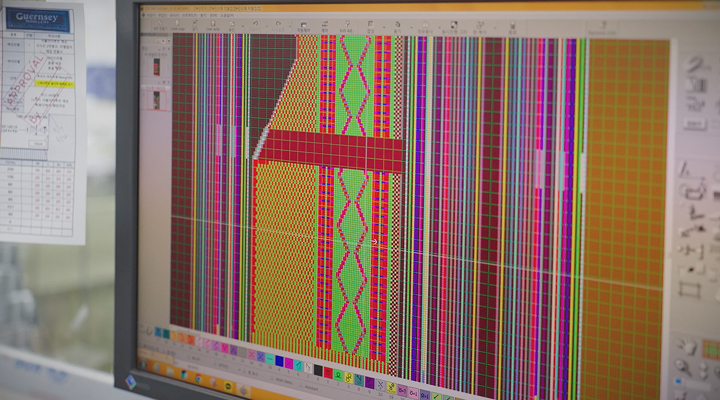Click the topmost icon in the right toolbox
The width and height of the screenshot is (720, 400).
697,63
